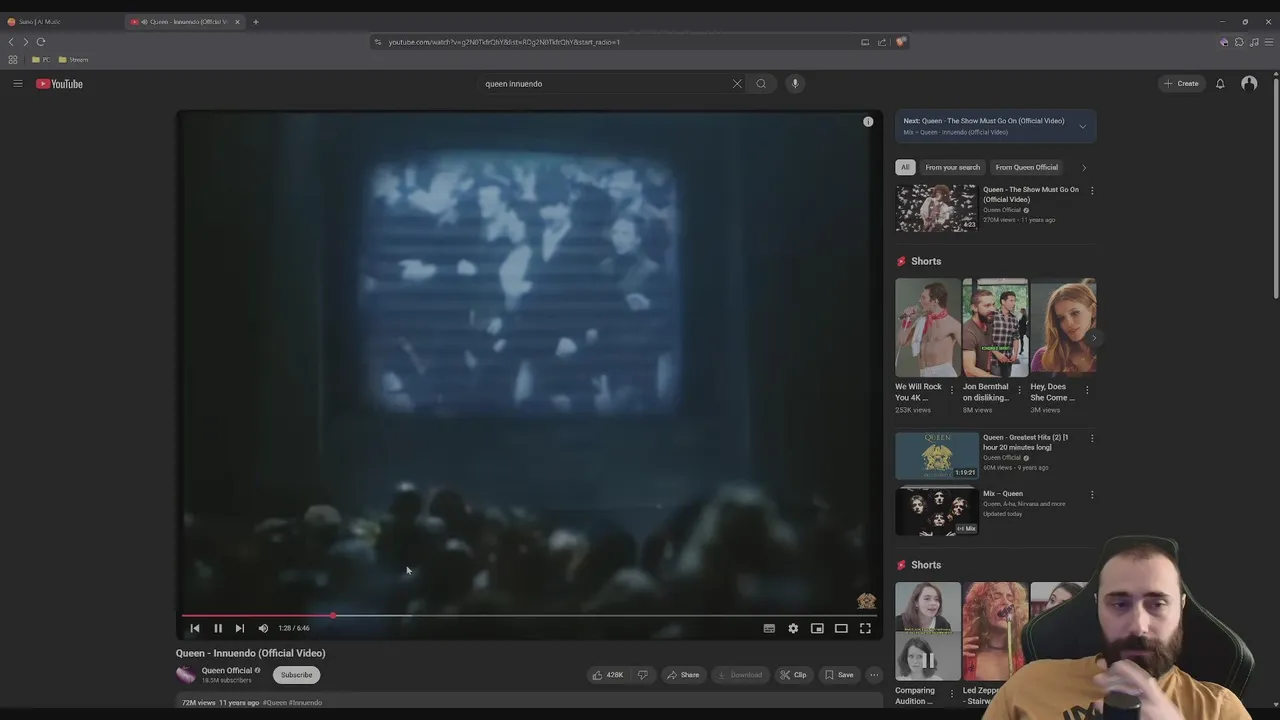Close the Queen Innuendo browser tab
Screen dimensions: 1280x720
click(x=237, y=22)
